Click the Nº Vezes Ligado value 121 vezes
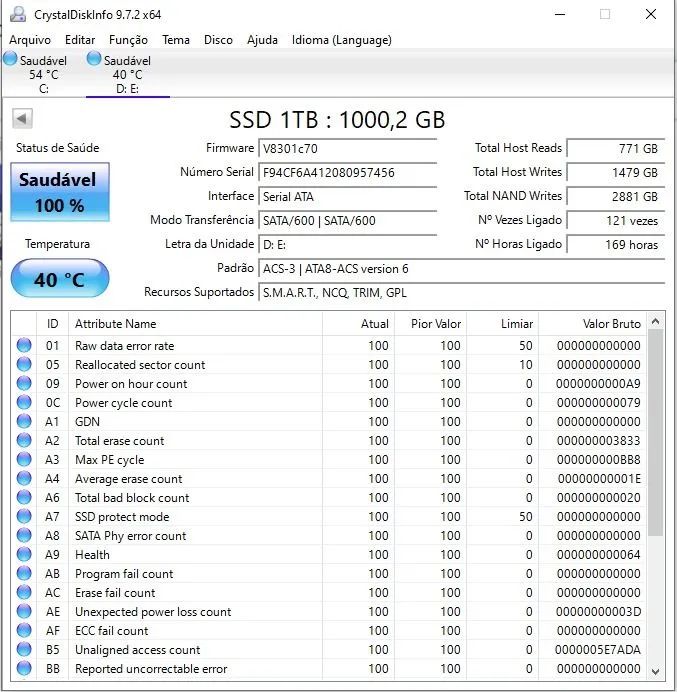Image resolution: width=677 pixels, height=692 pixels. click(616, 220)
